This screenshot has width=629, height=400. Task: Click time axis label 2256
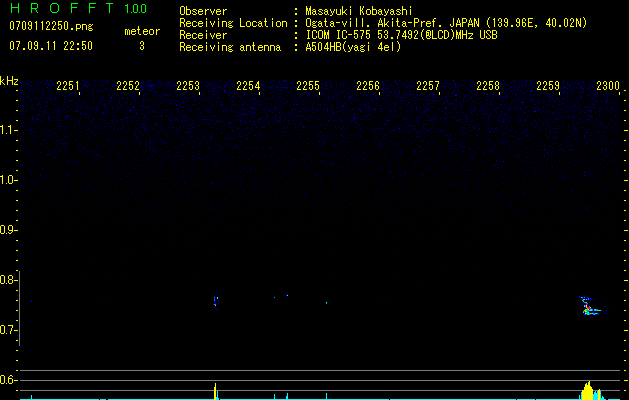(x=368, y=86)
